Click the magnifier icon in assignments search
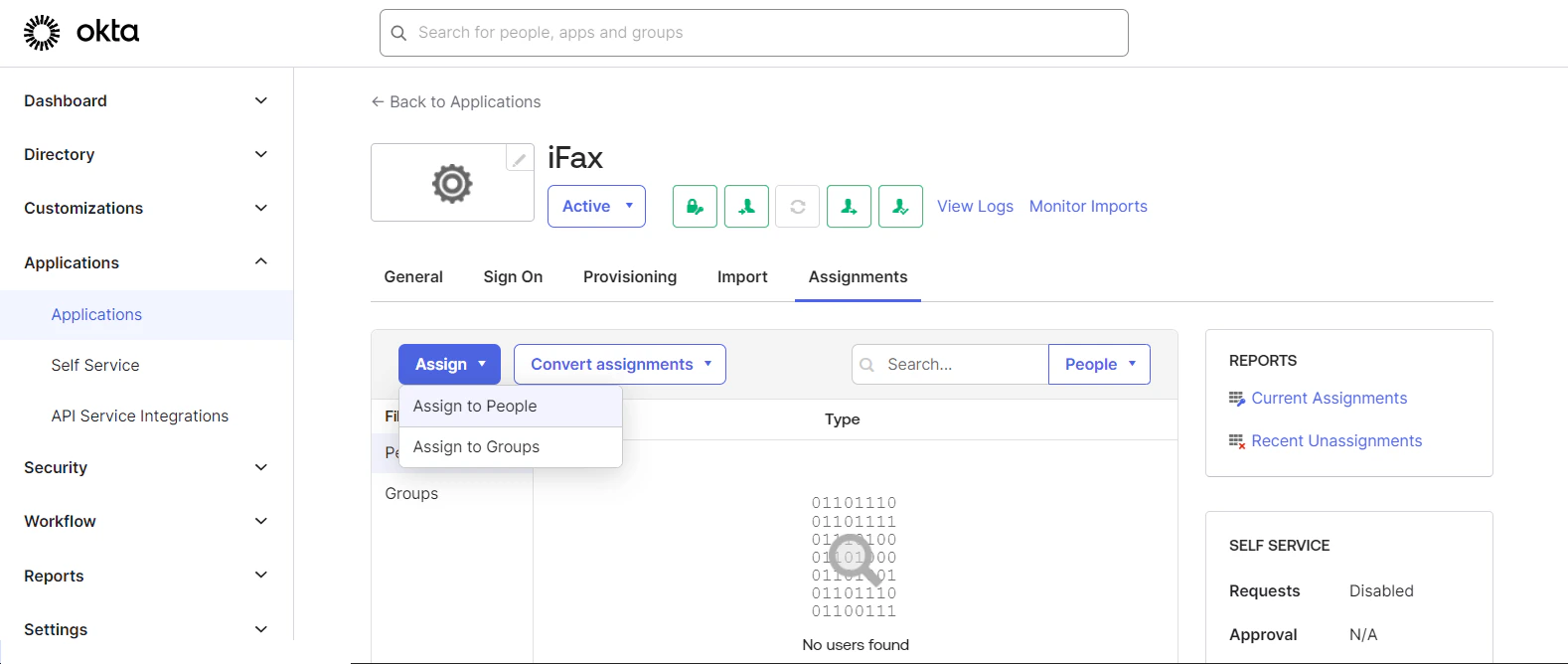Image resolution: width=1568 pixels, height=664 pixels. pos(867,365)
